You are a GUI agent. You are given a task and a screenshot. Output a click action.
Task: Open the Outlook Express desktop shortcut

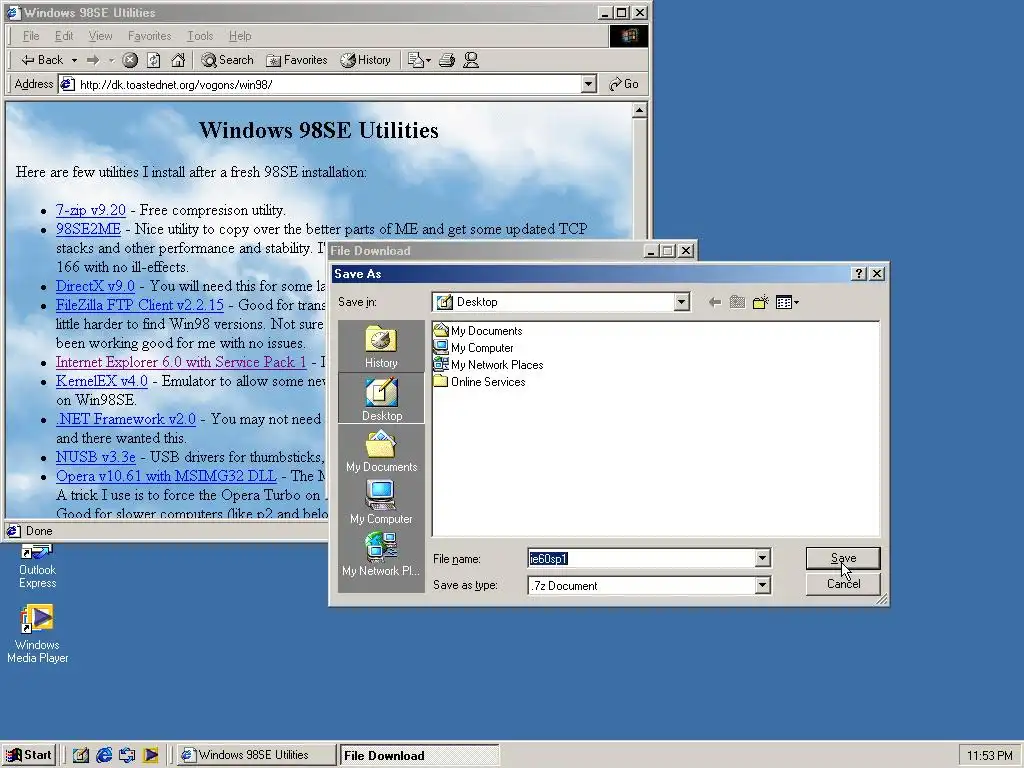click(x=37, y=566)
